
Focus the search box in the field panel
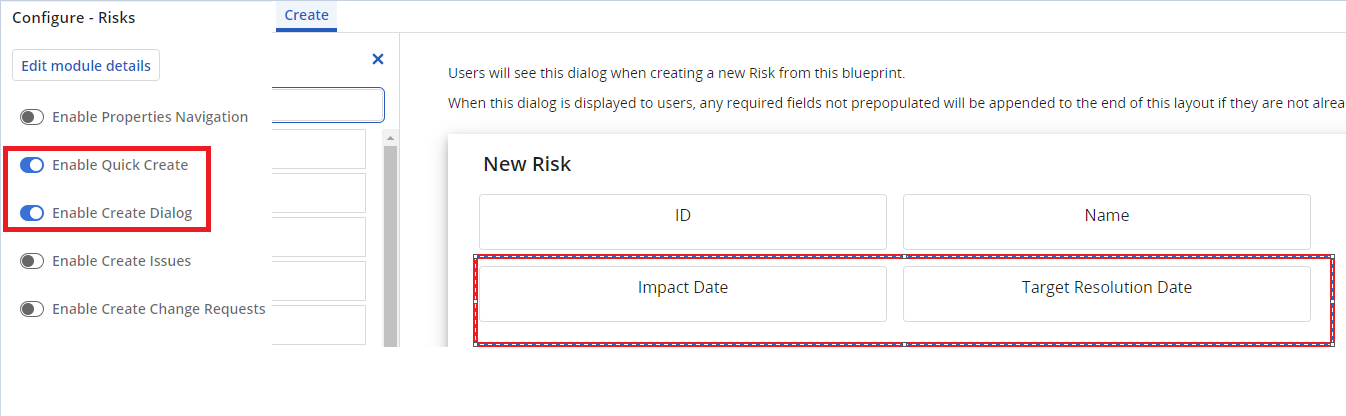point(328,105)
